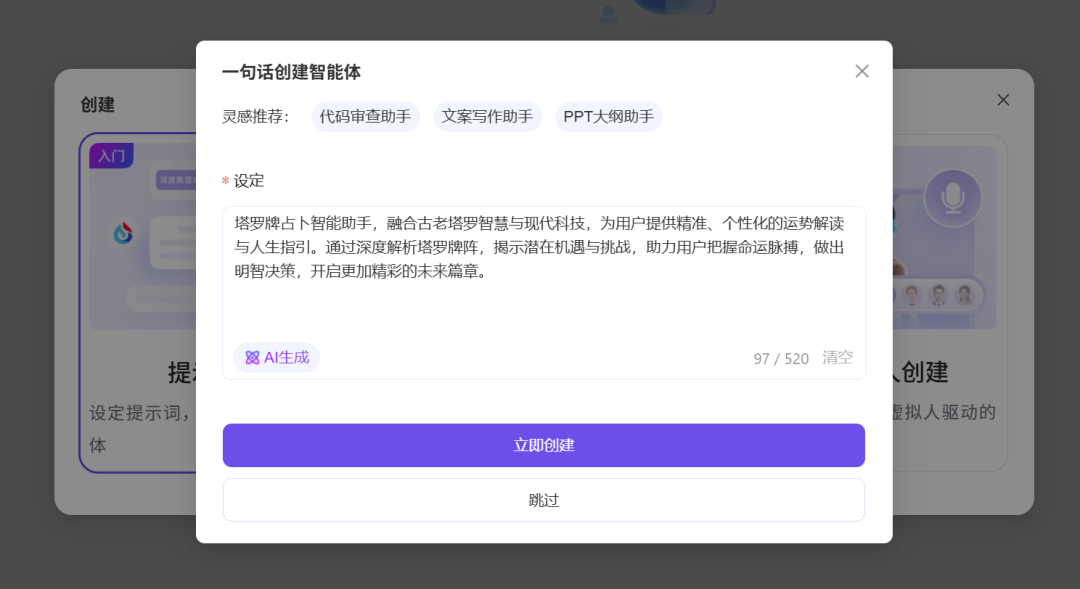The width and height of the screenshot is (1080, 589).
Task: Close the 一句话创建智能体 dialog
Action: point(862,71)
